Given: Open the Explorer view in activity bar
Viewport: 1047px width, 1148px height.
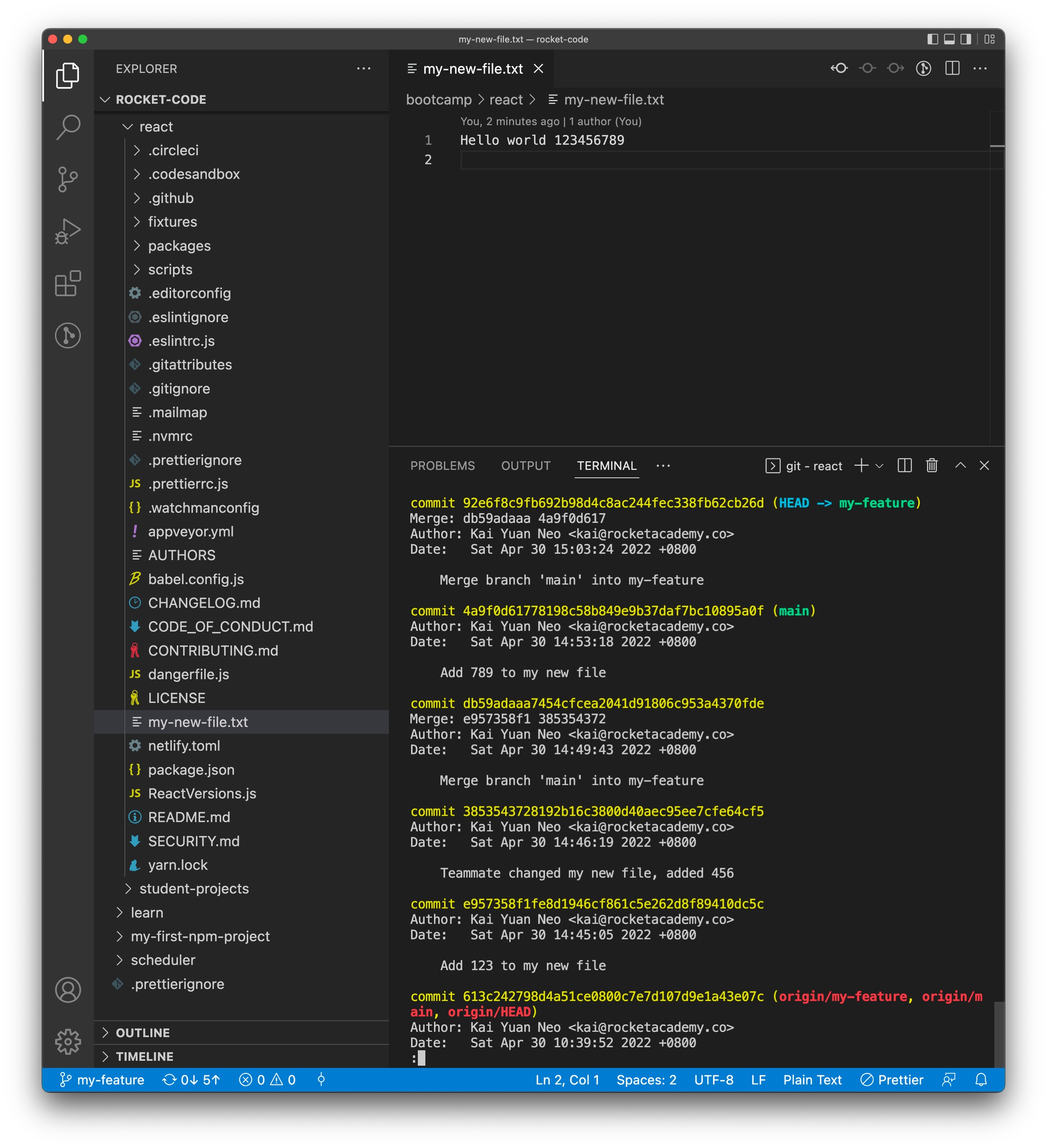Looking at the screenshot, I should click(68, 75).
